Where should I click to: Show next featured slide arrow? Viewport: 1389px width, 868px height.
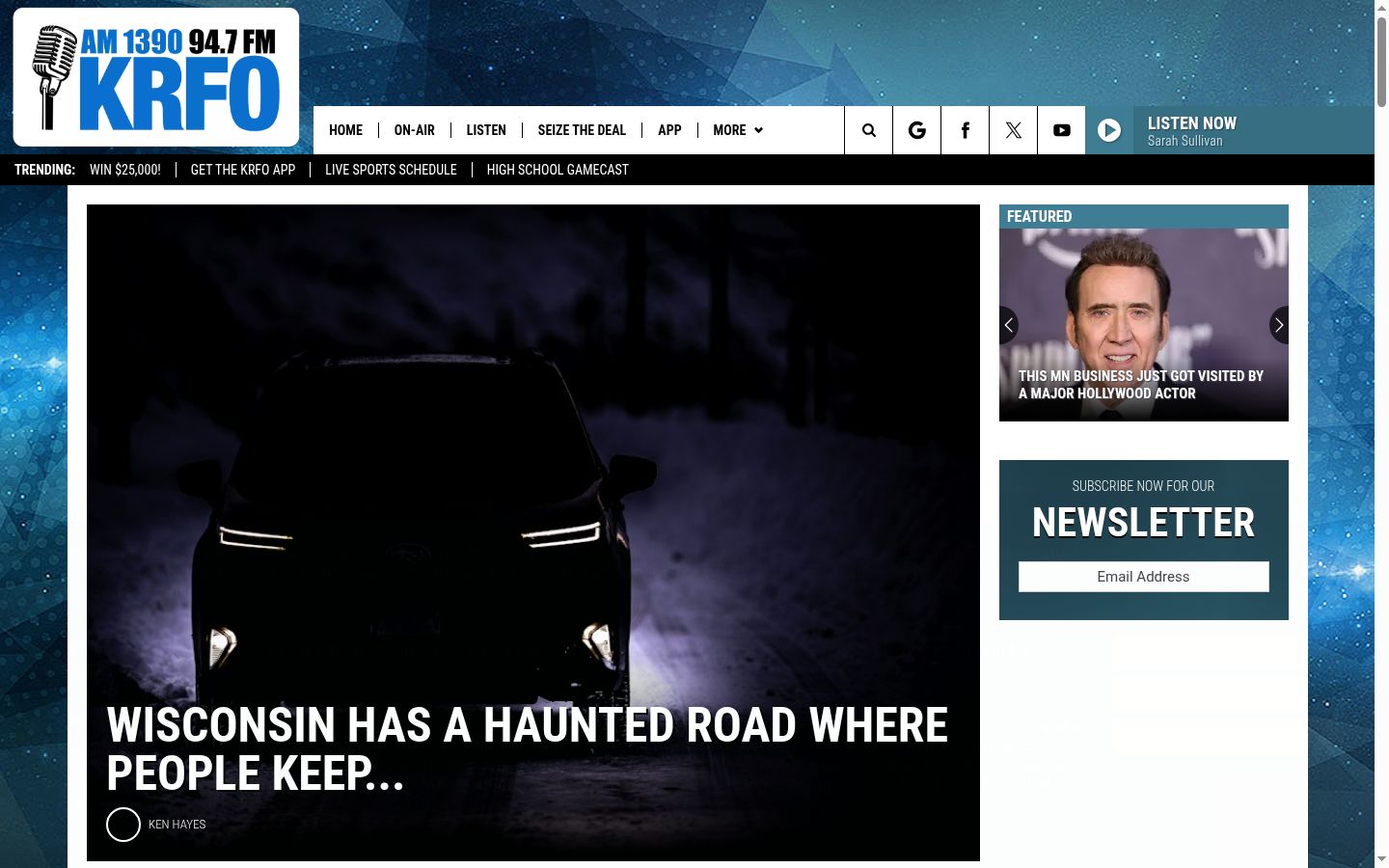(1279, 325)
